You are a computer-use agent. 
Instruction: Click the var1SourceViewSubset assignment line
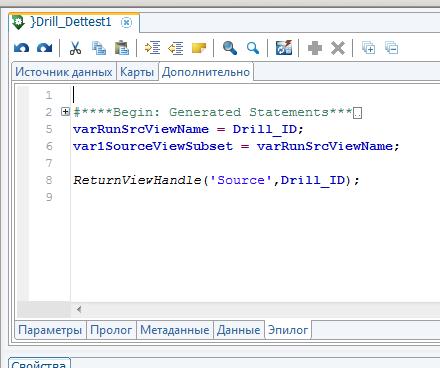point(236,146)
